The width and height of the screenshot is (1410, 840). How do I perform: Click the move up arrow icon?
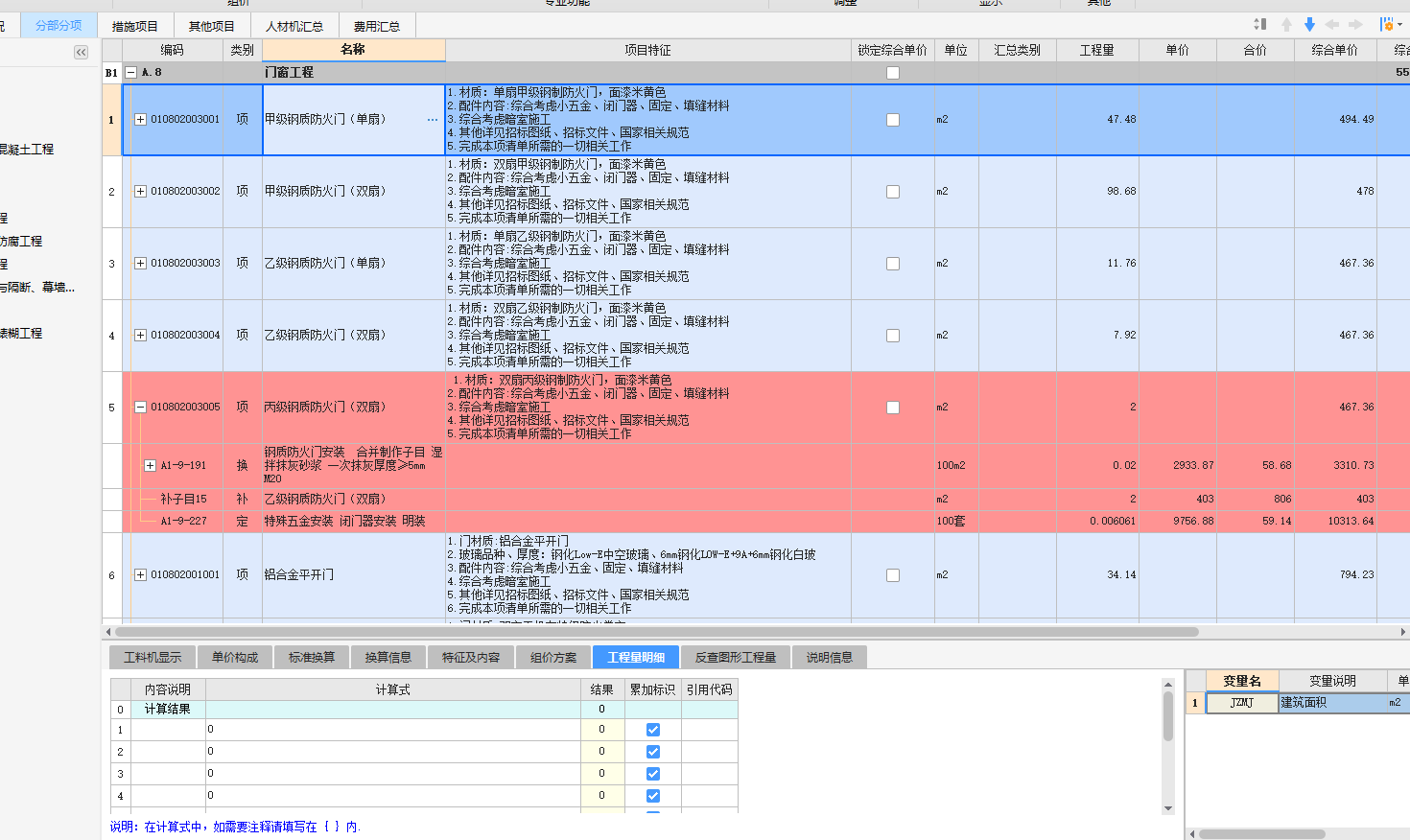coord(1286,24)
